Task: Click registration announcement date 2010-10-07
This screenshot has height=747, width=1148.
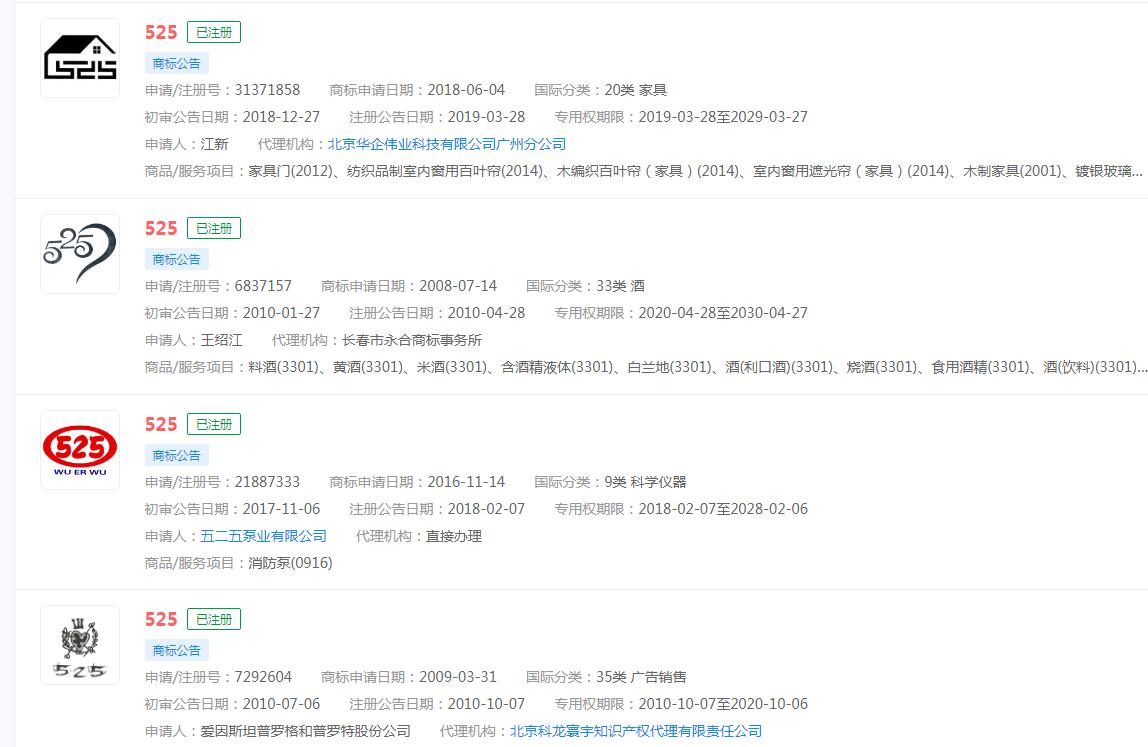Action: coord(486,704)
